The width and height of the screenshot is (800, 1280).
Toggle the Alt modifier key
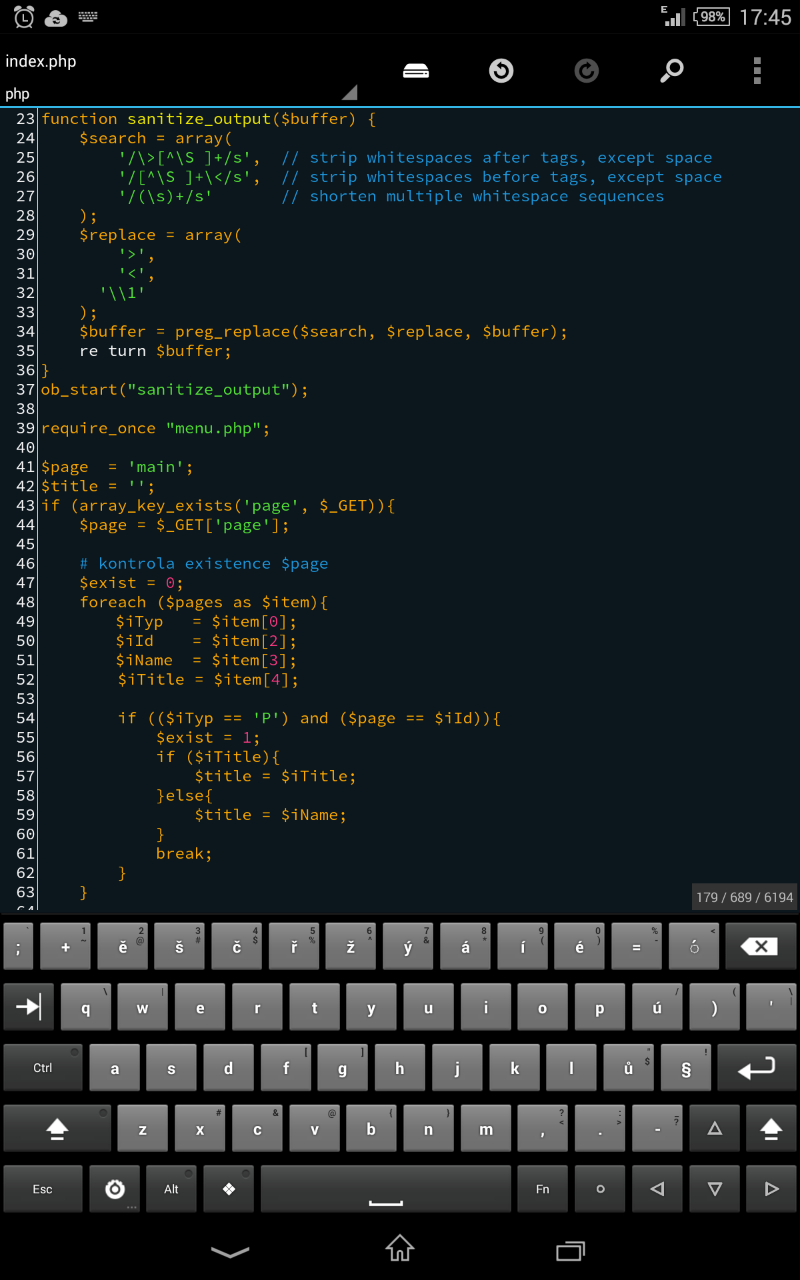point(172,1189)
